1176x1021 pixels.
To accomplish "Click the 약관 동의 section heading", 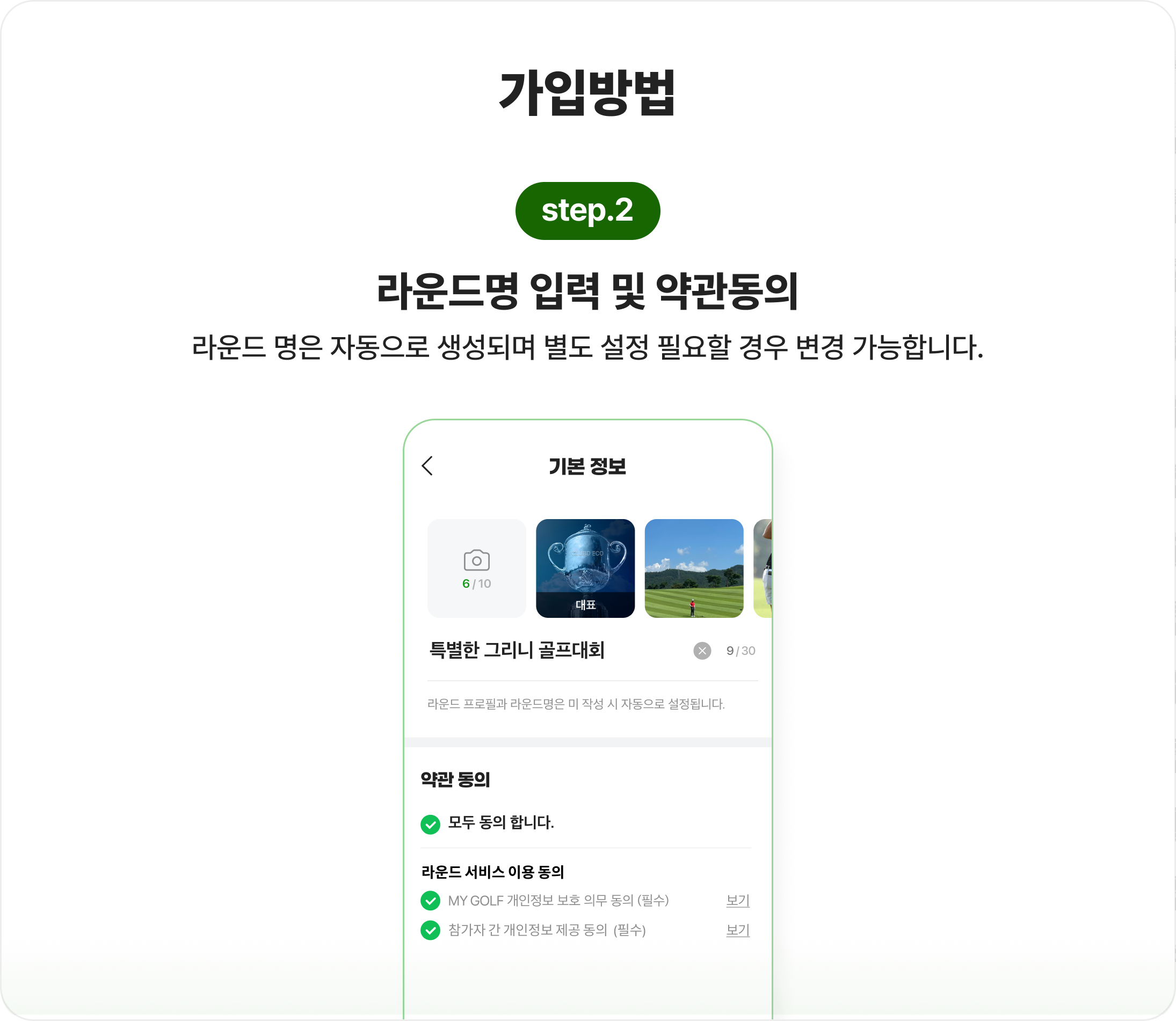I will tap(455, 779).
